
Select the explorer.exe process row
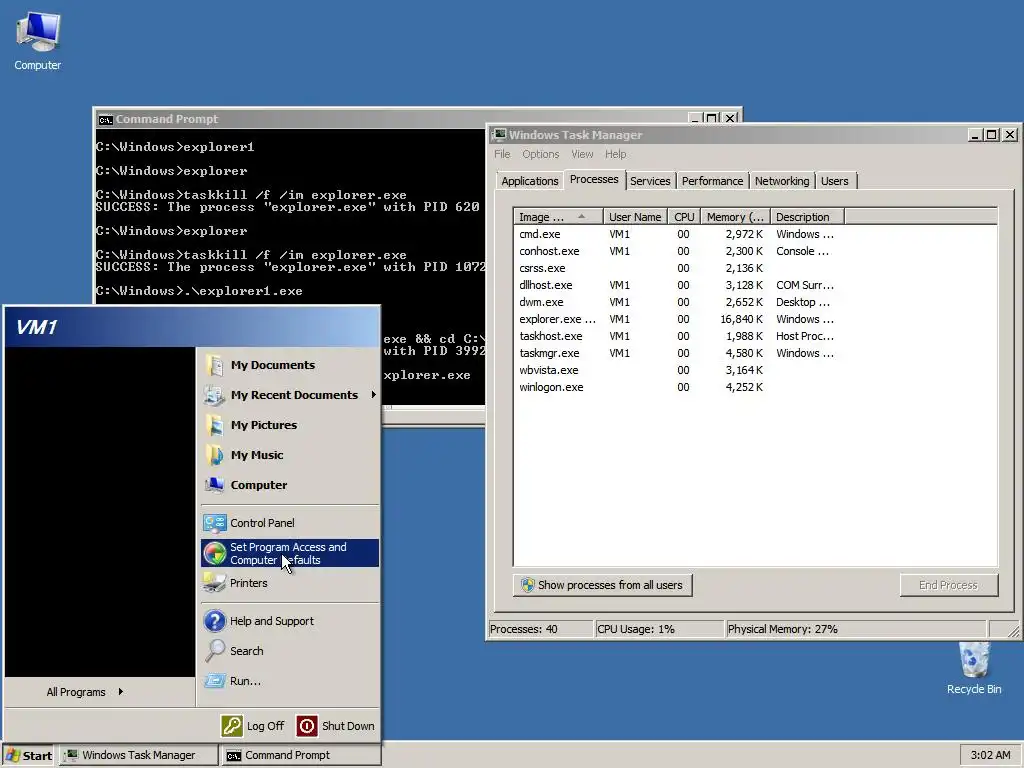pos(756,319)
